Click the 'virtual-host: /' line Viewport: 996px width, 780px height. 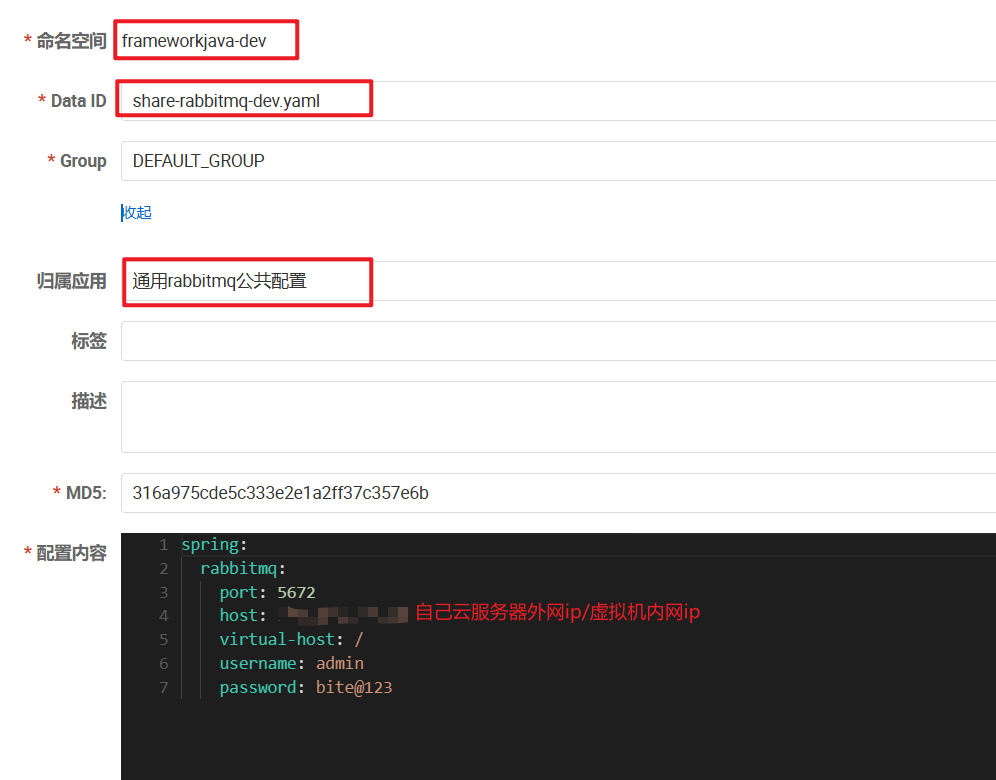[291, 640]
